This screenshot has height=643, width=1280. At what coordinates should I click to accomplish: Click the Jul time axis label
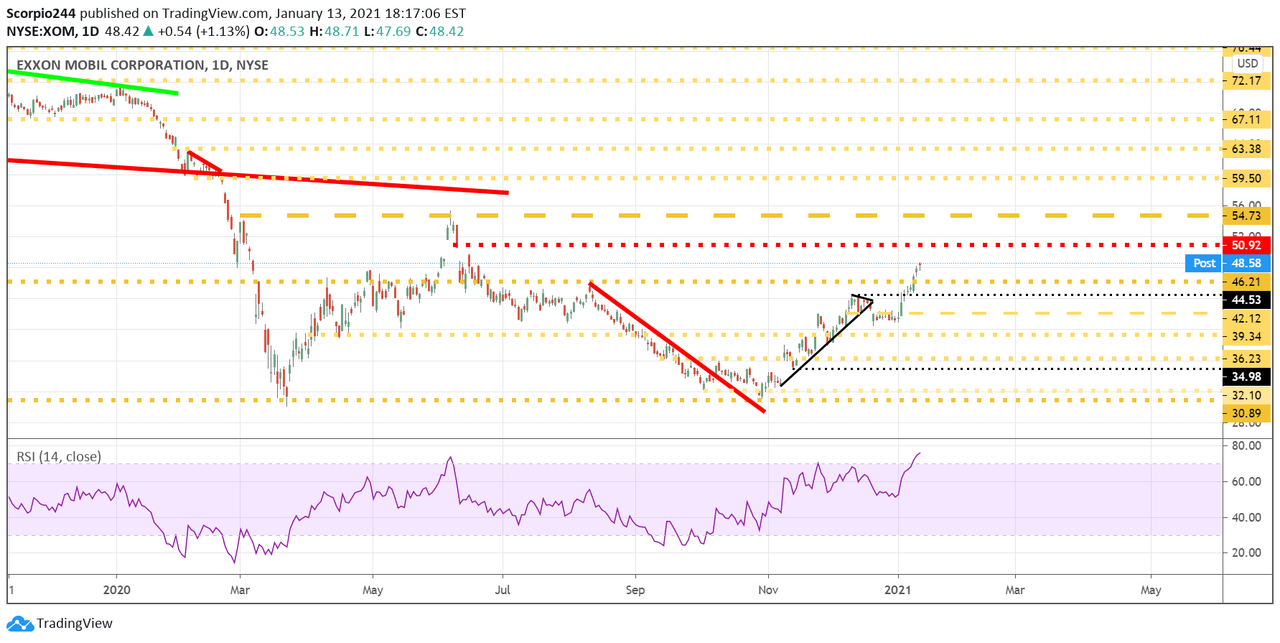(x=503, y=590)
